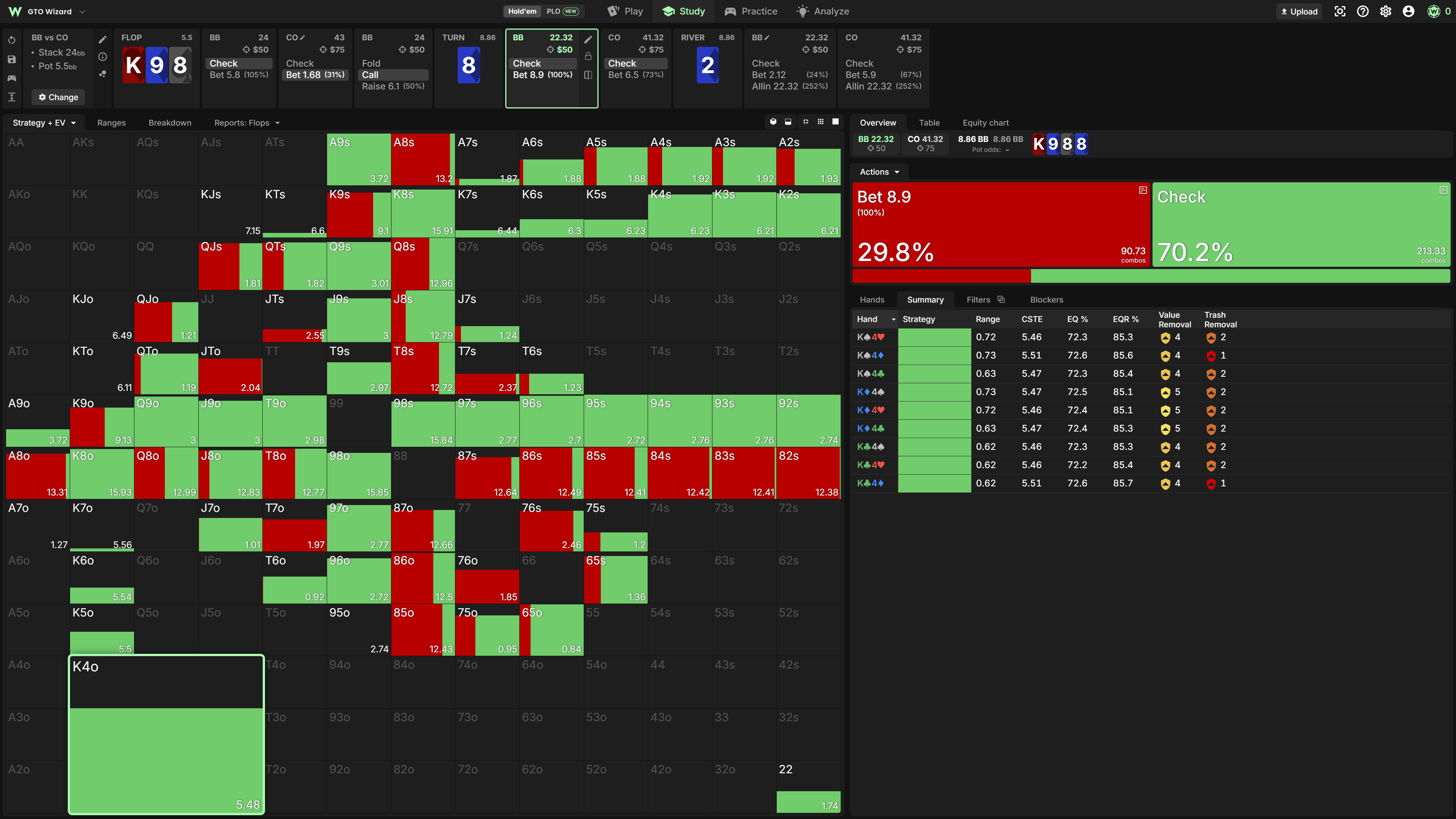Select Bet 6.5 (73%) in CO node

635,75
